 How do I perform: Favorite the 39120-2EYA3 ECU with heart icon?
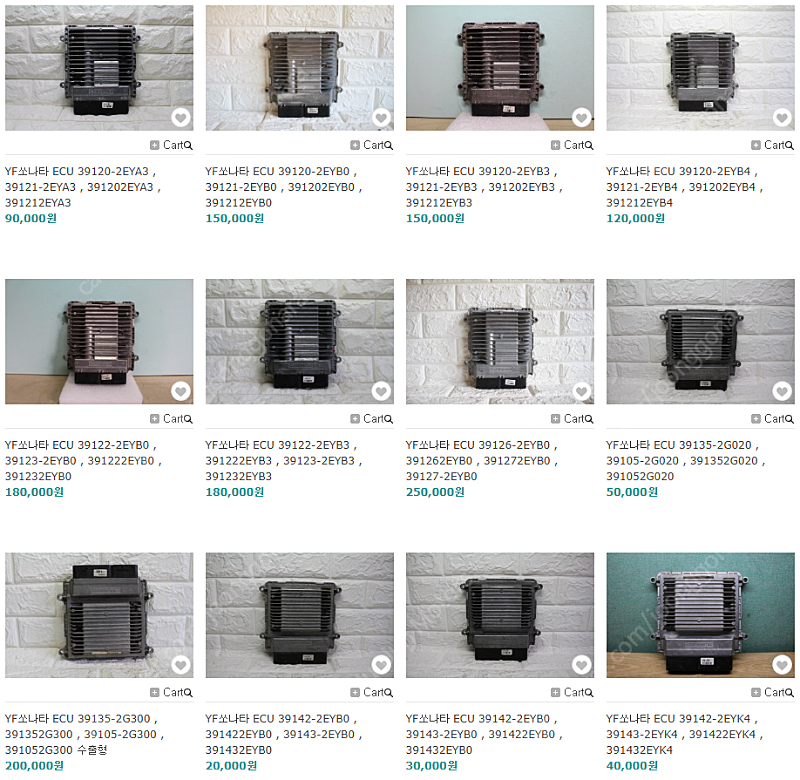click(181, 118)
